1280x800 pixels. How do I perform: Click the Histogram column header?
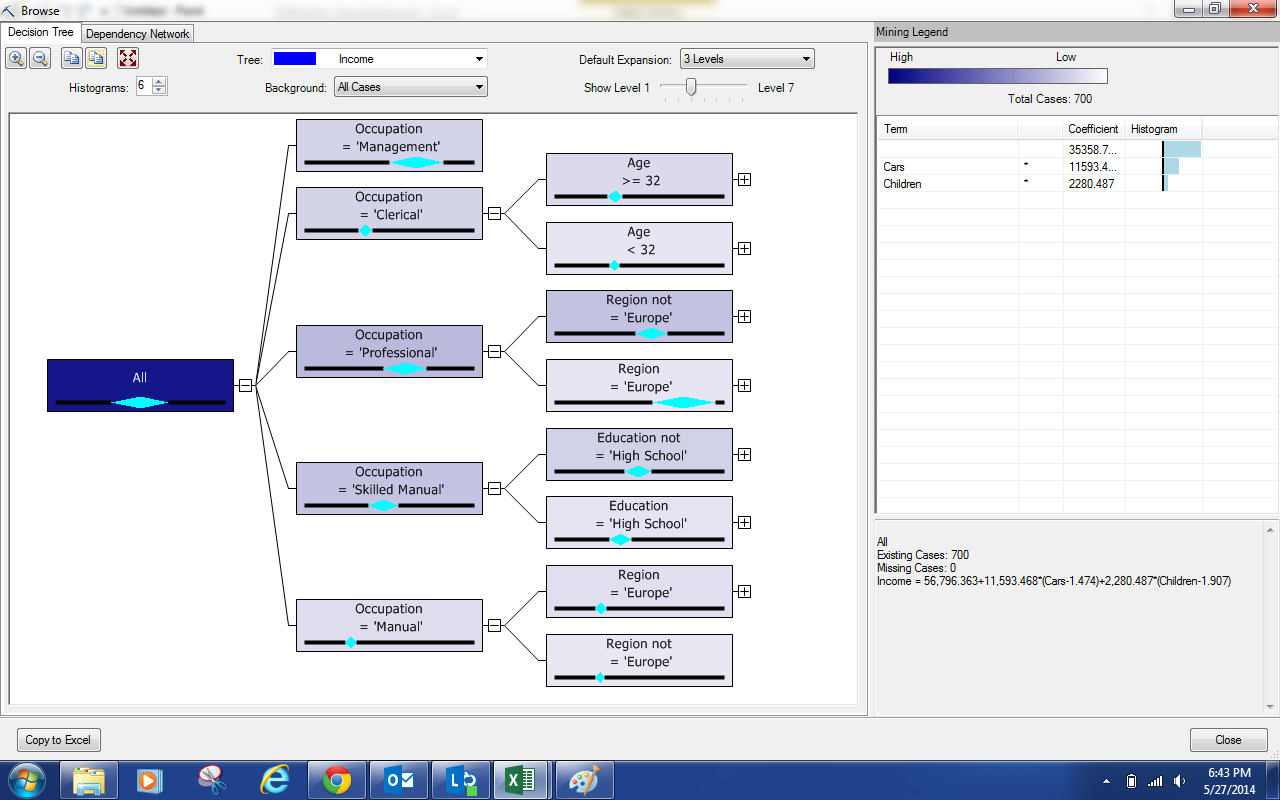(x=1163, y=129)
